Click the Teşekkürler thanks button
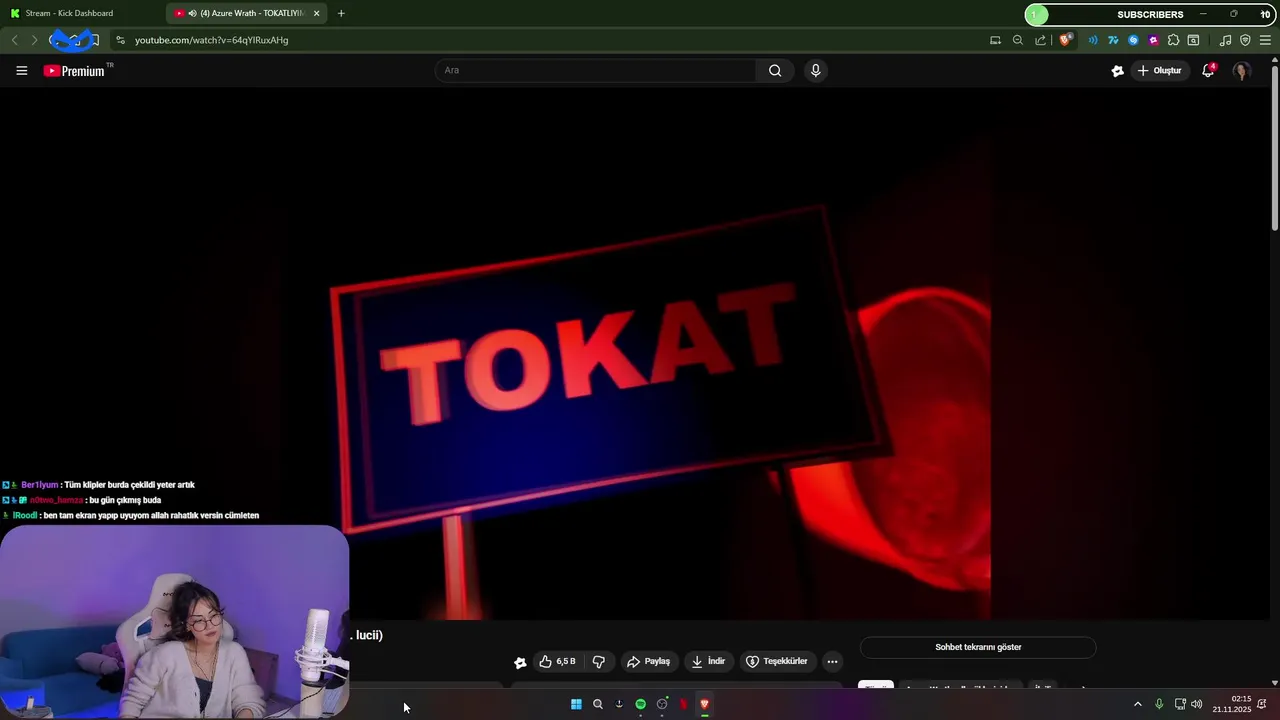This screenshot has height=720, width=1280. (x=777, y=661)
